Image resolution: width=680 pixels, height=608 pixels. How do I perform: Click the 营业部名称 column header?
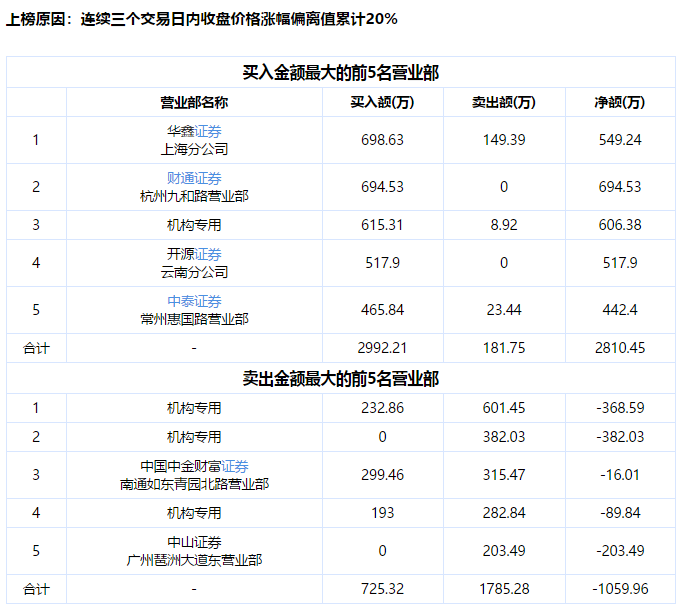[194, 102]
